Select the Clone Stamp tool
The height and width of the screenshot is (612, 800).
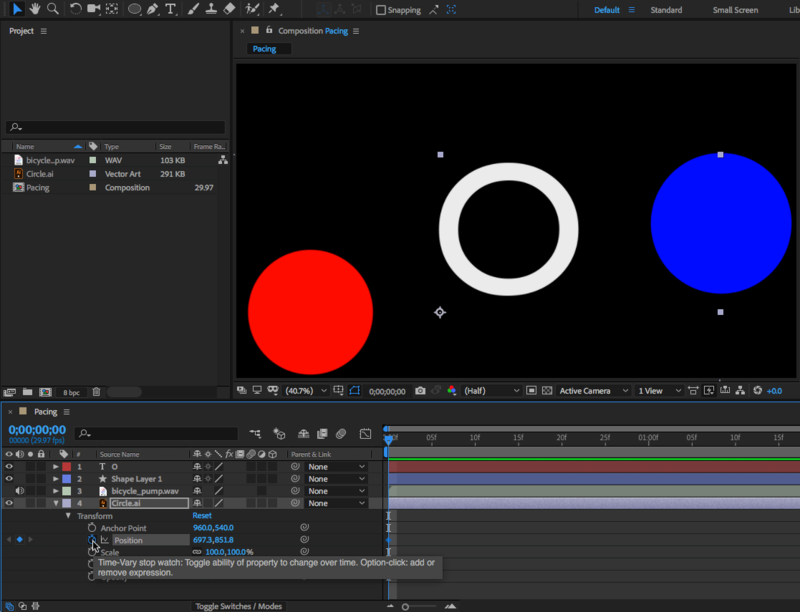(x=210, y=9)
